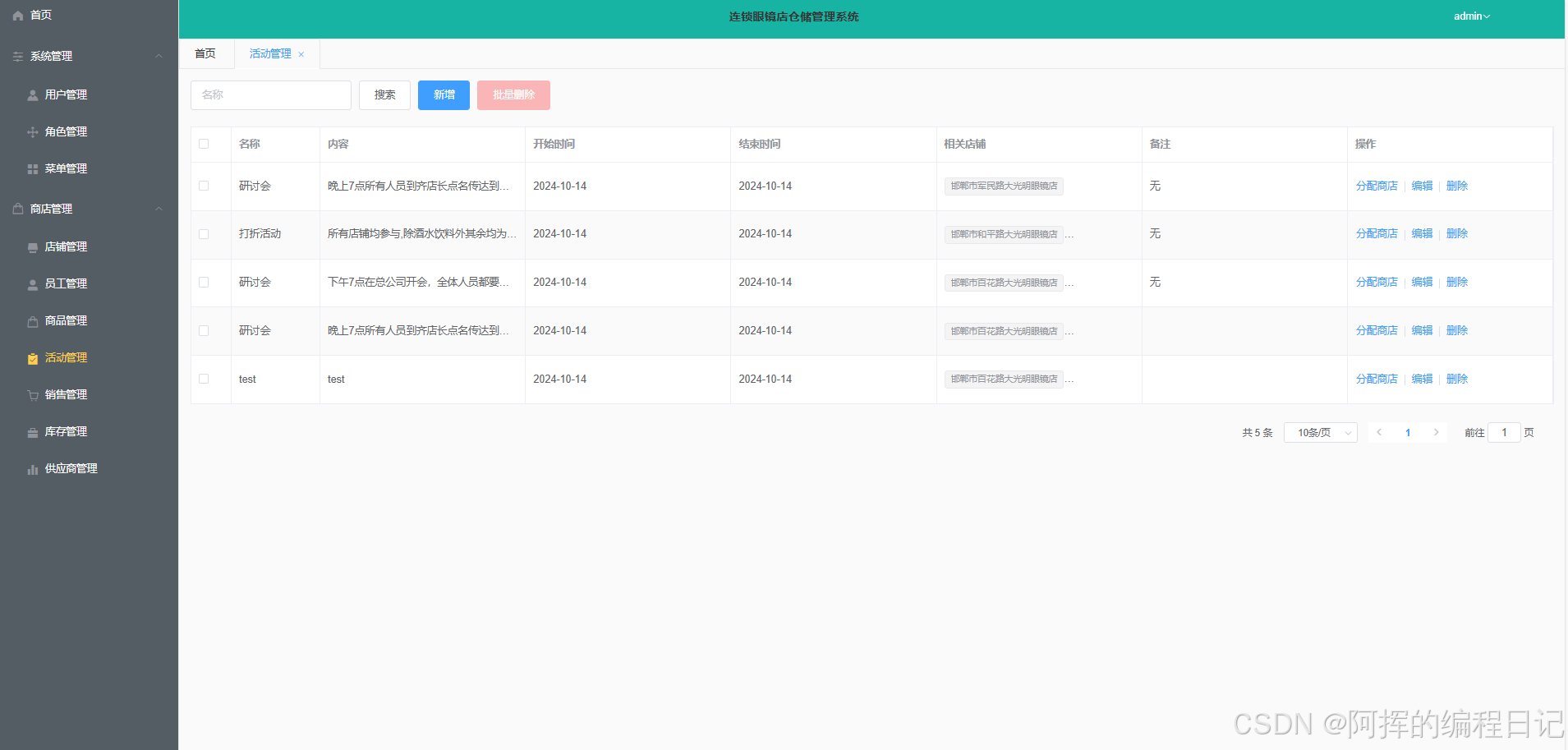Click the 用户管理 user icon
The image size is (1568, 750).
click(x=33, y=95)
